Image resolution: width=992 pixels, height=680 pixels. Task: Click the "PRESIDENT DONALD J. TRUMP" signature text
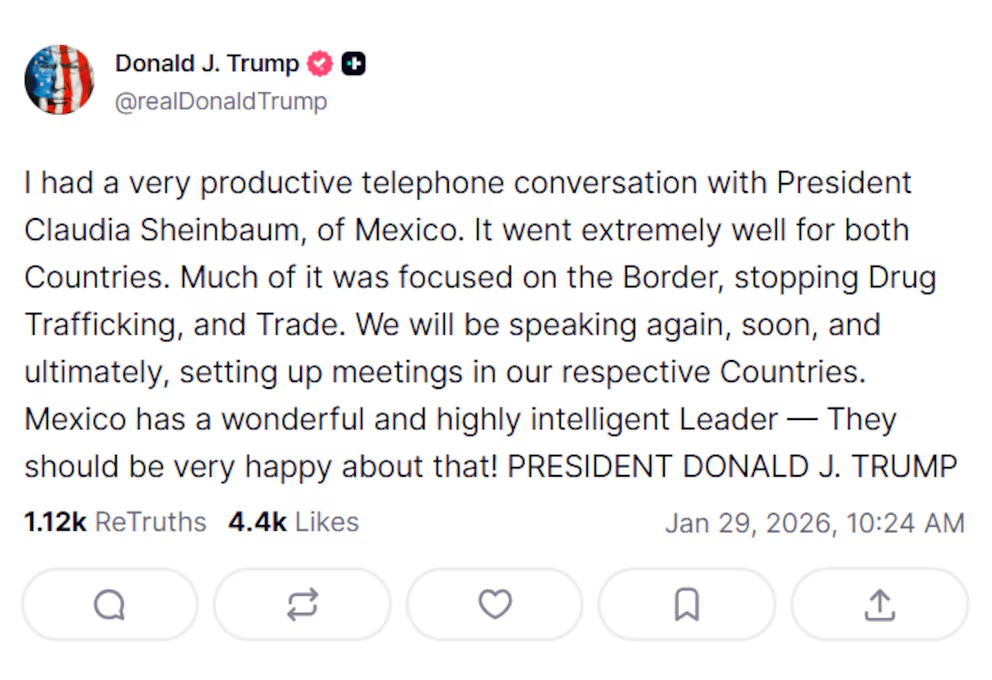point(732,467)
